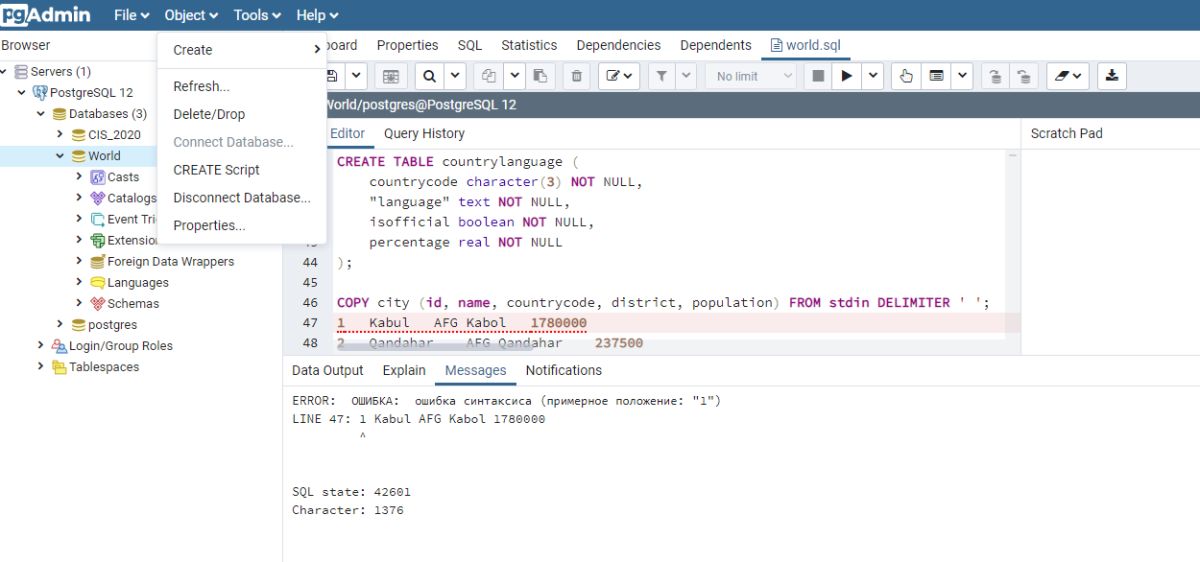Expand the Login/Group Roles node
Screen dimensions: 1200x562
41,345
